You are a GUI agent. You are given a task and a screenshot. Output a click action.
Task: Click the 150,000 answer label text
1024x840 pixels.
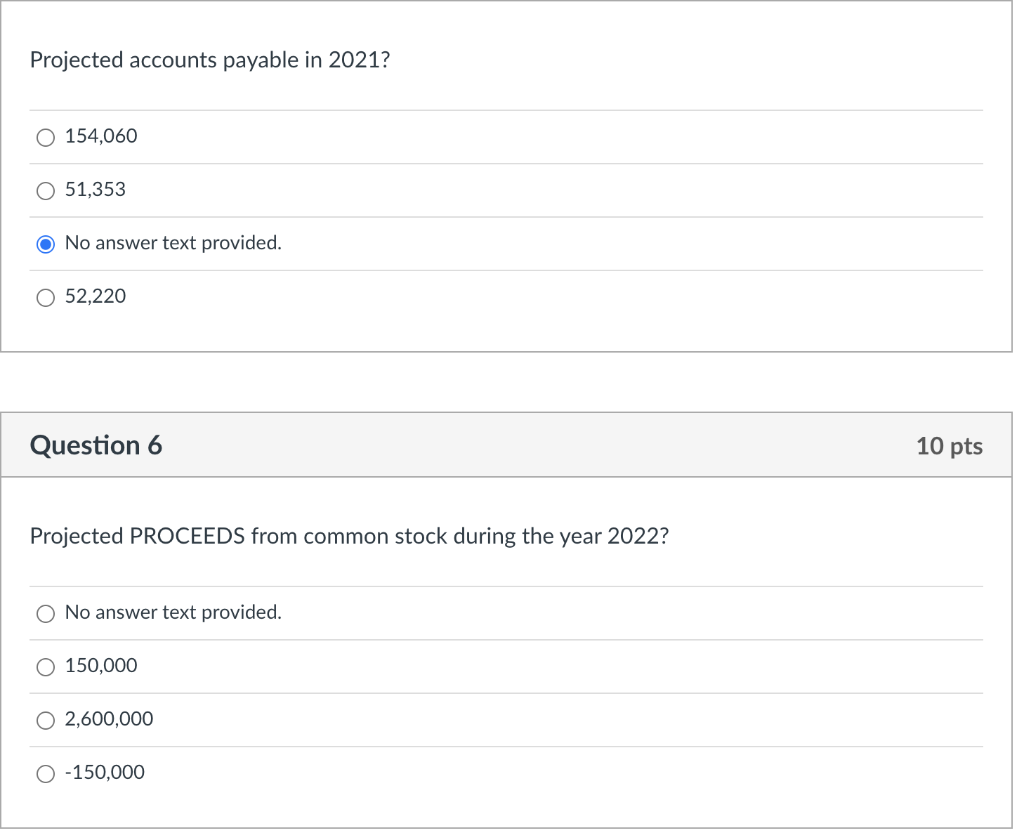point(101,666)
